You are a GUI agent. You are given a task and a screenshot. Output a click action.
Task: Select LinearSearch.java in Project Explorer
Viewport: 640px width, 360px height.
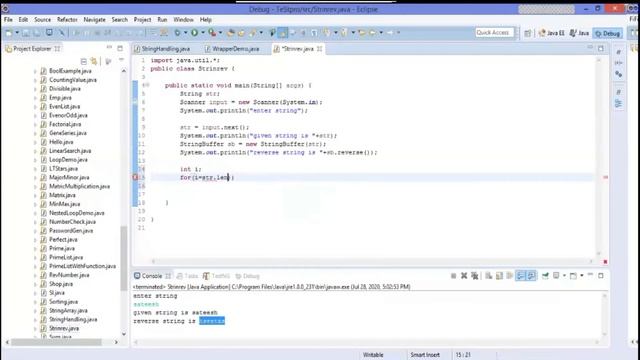(x=70, y=151)
